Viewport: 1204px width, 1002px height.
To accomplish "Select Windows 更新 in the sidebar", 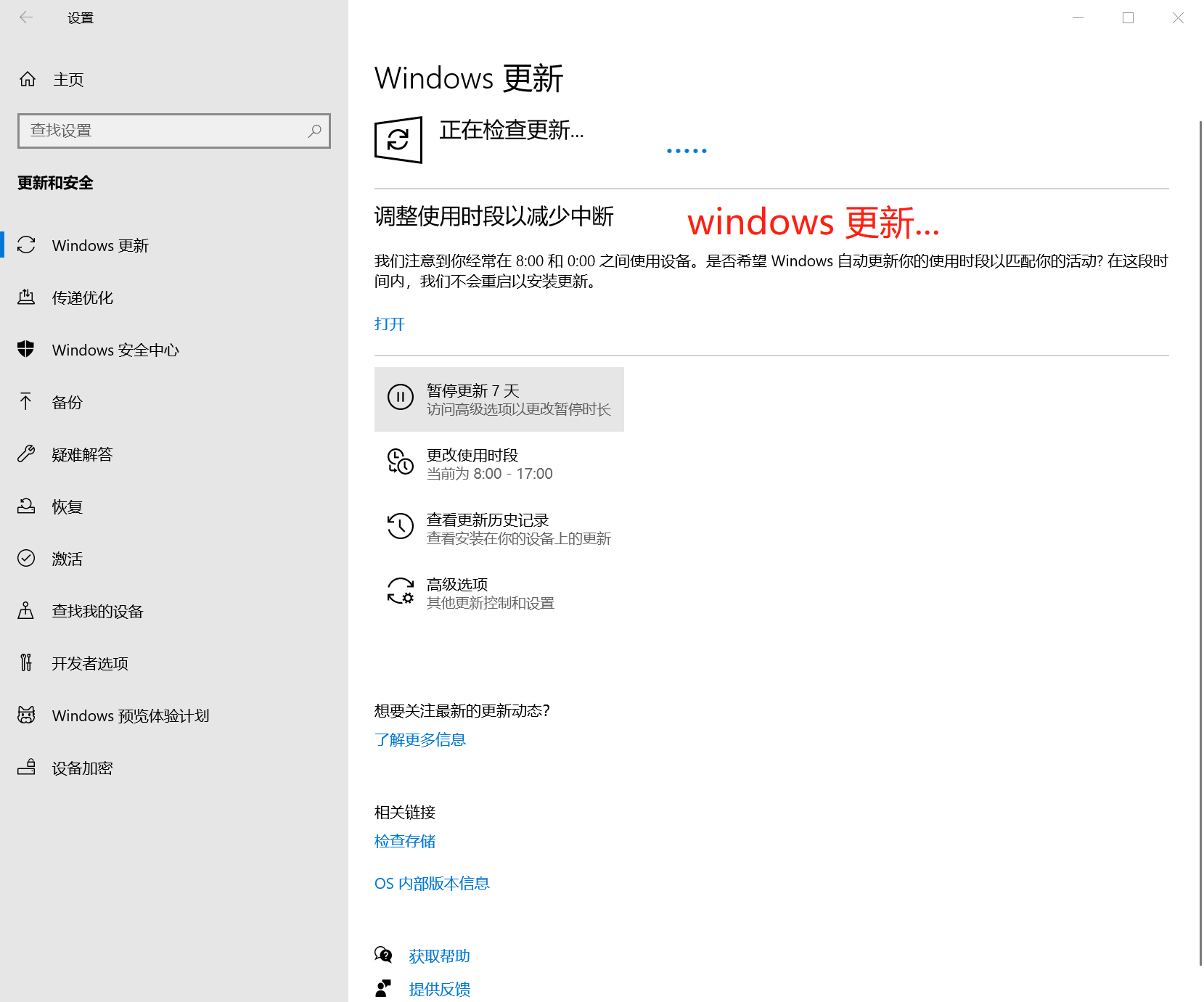I will pos(100,246).
